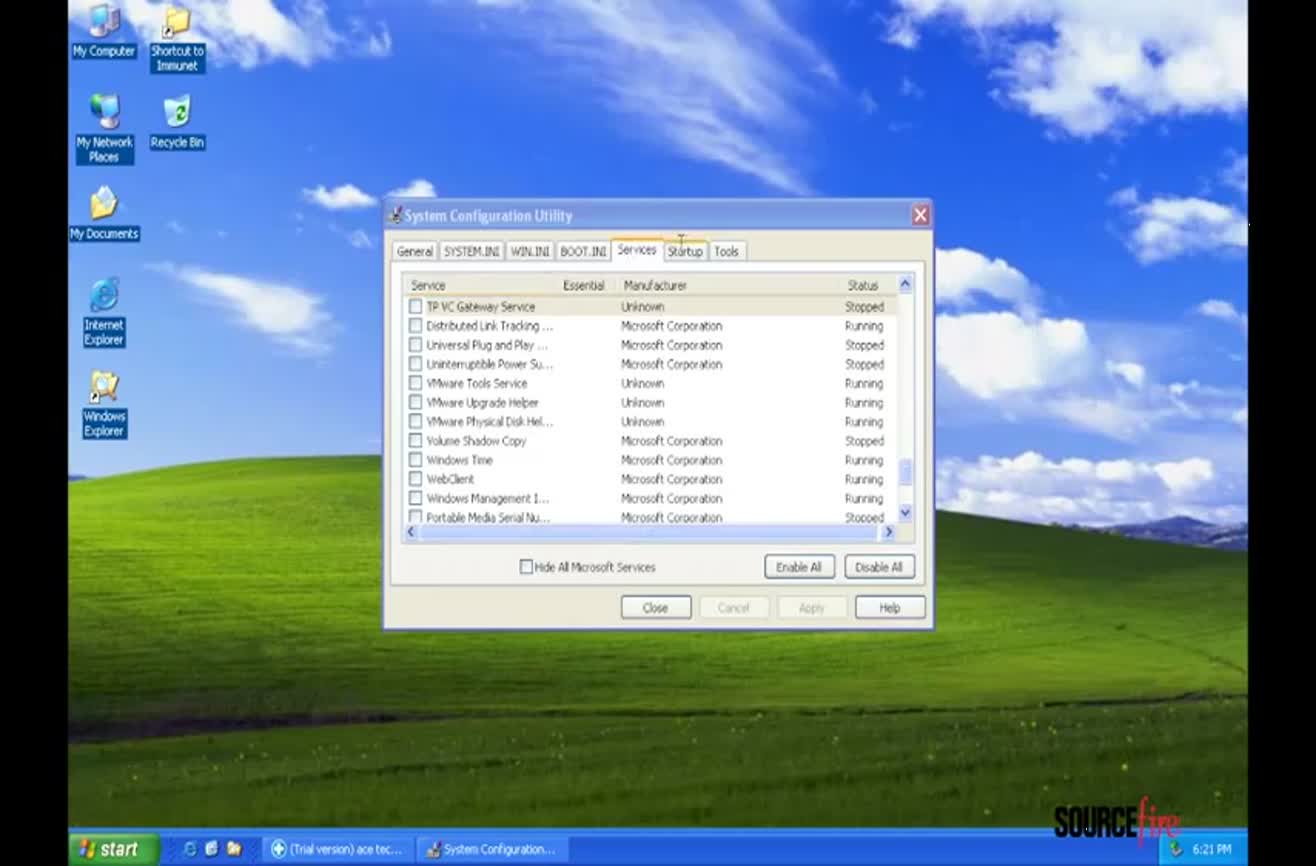1316x866 pixels.
Task: Enable Hide All Microsoft Services
Action: [x=525, y=566]
